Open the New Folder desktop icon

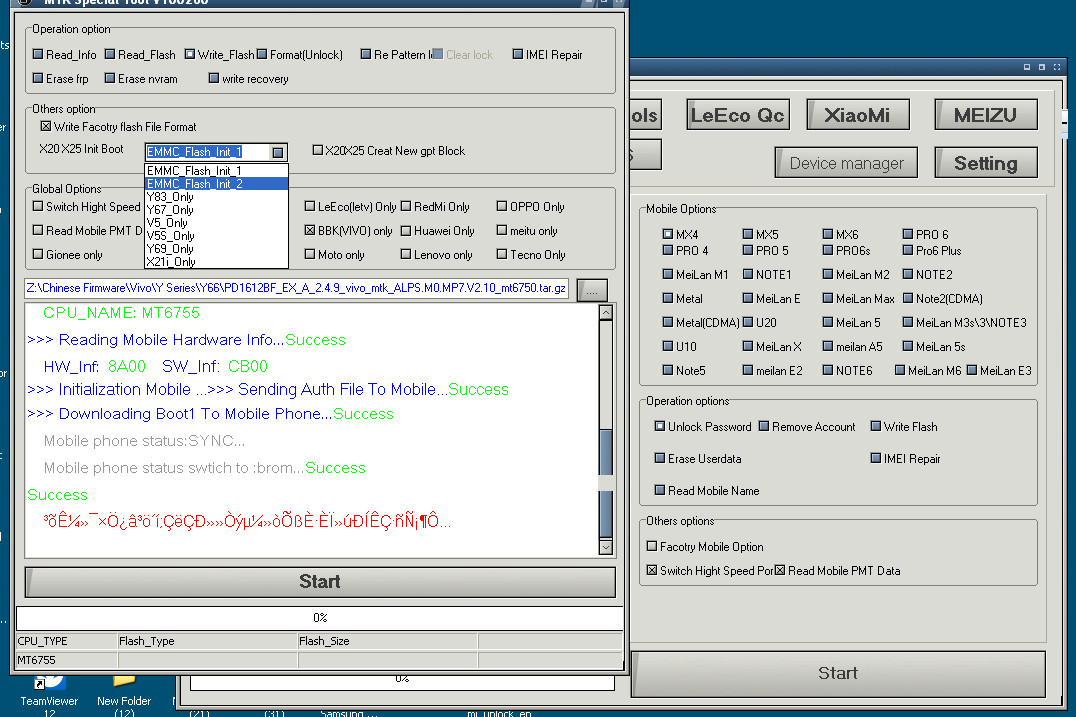[124, 694]
